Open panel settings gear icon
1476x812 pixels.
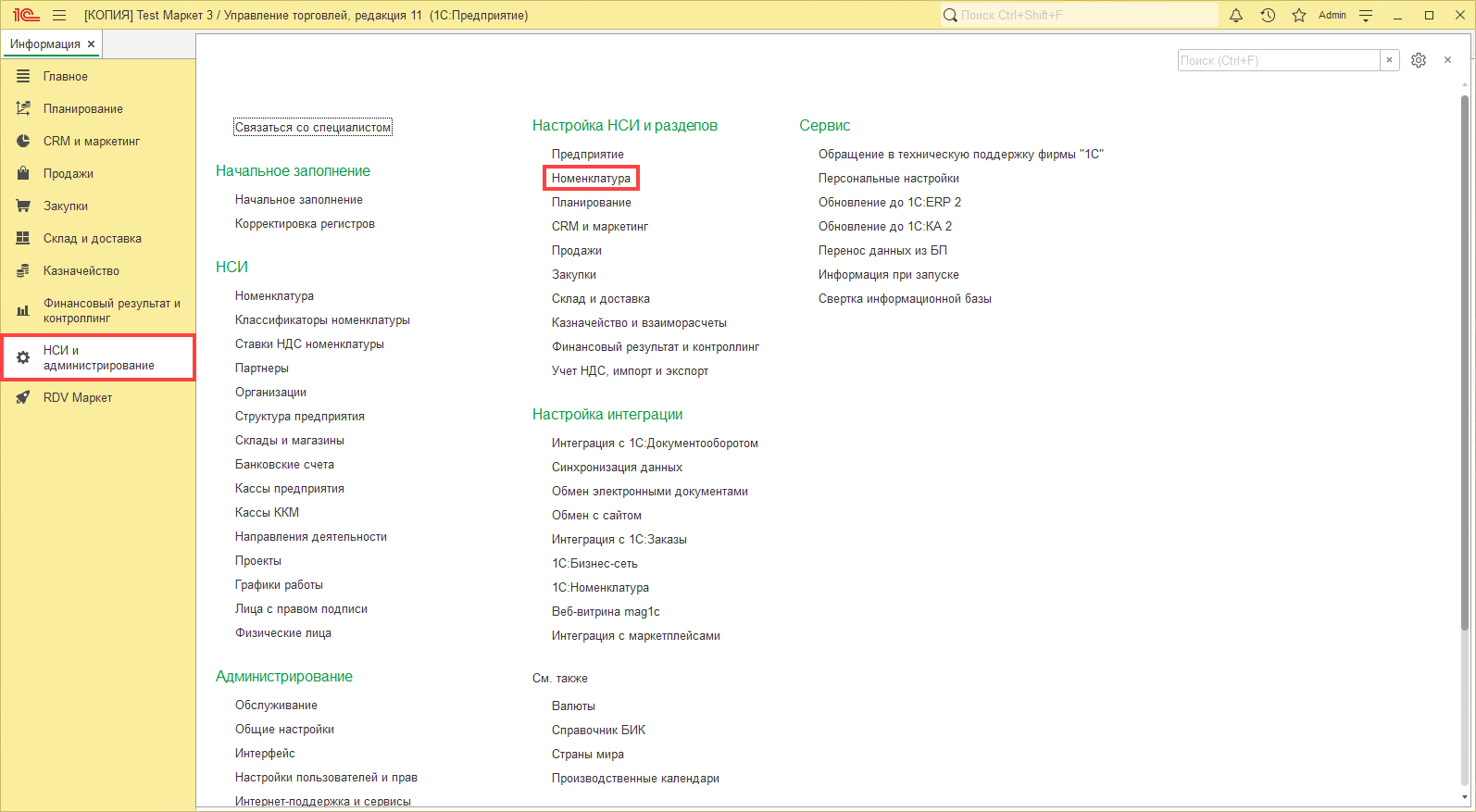(1419, 60)
